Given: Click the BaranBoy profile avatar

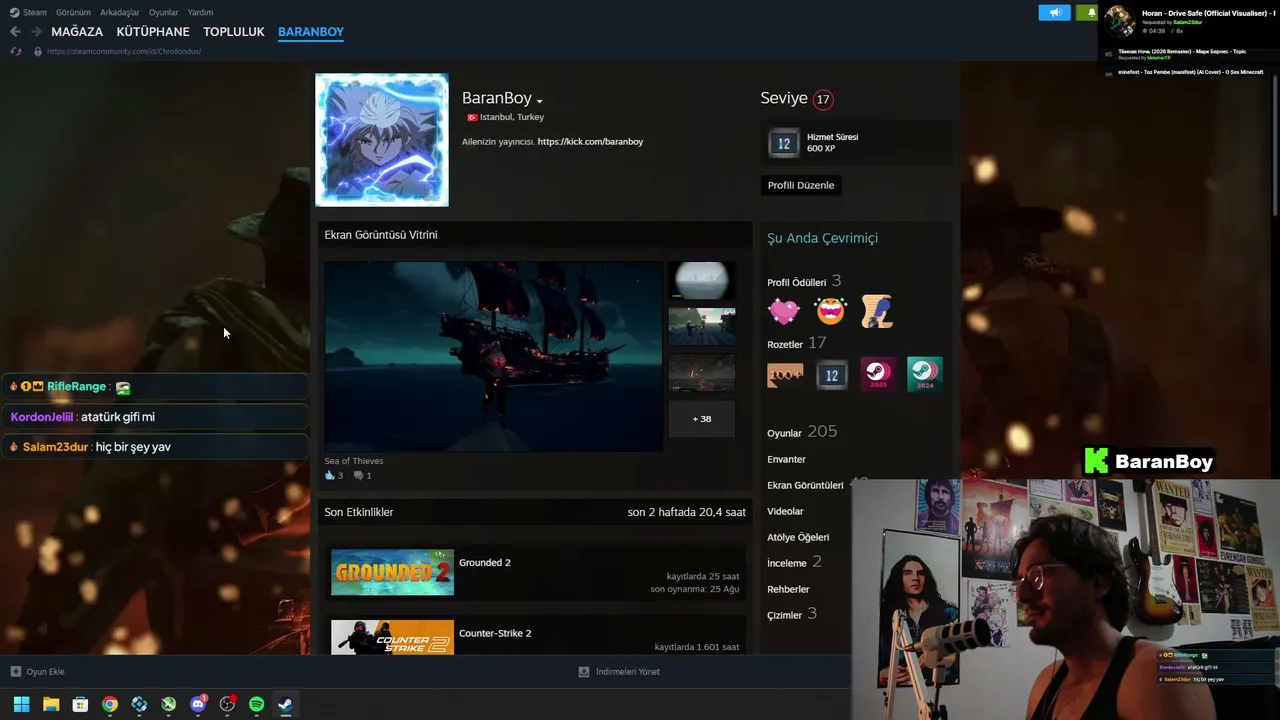Looking at the screenshot, I should point(382,140).
